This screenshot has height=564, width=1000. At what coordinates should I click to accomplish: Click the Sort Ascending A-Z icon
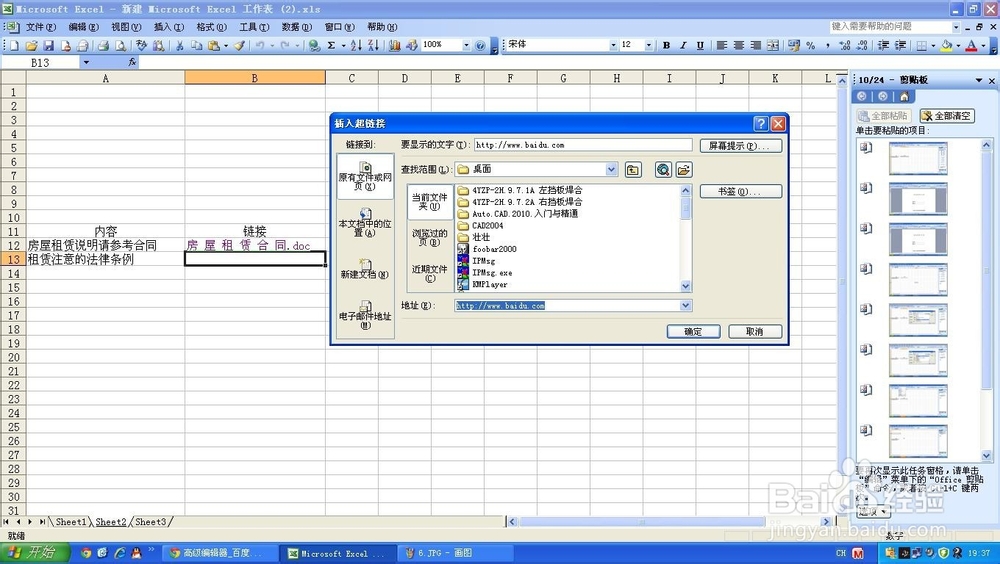[x=356, y=45]
